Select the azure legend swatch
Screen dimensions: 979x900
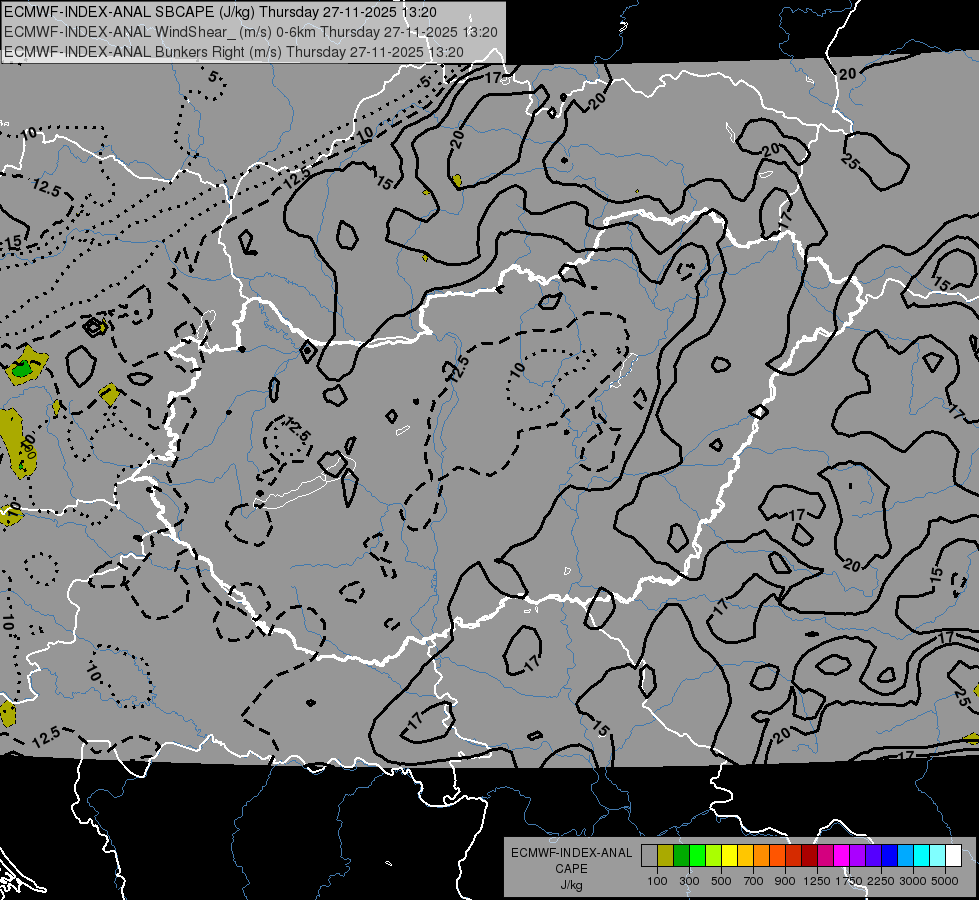coord(905,855)
